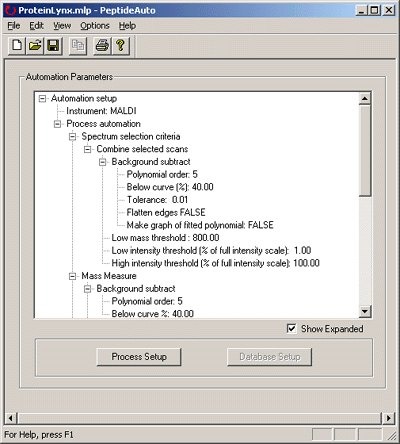Open the File menu

click(14, 26)
